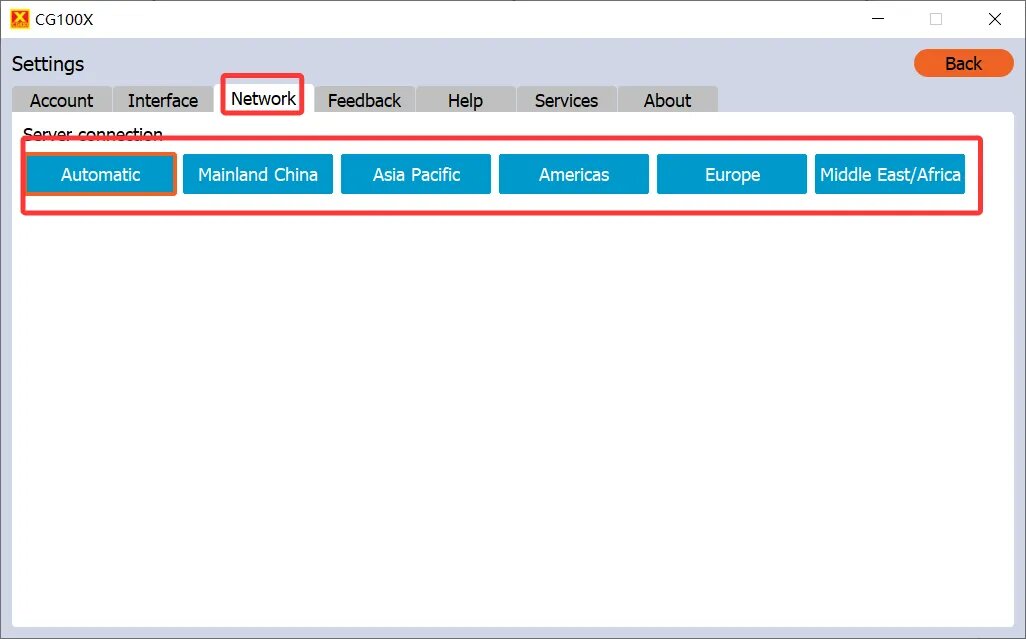
Task: Select Automatic server connection
Action: tap(101, 174)
